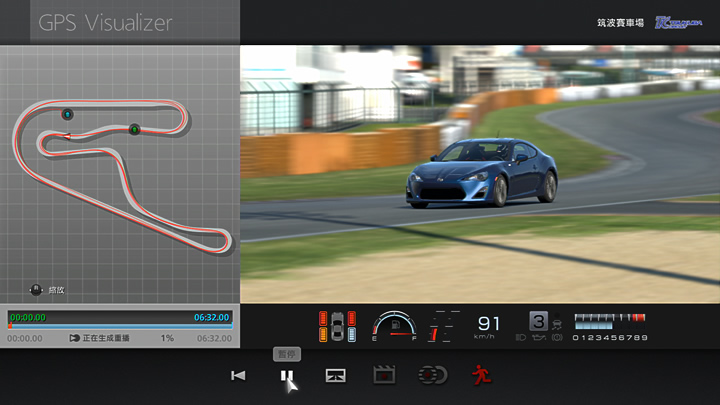Switch the camera view using the screen icon

(336, 376)
